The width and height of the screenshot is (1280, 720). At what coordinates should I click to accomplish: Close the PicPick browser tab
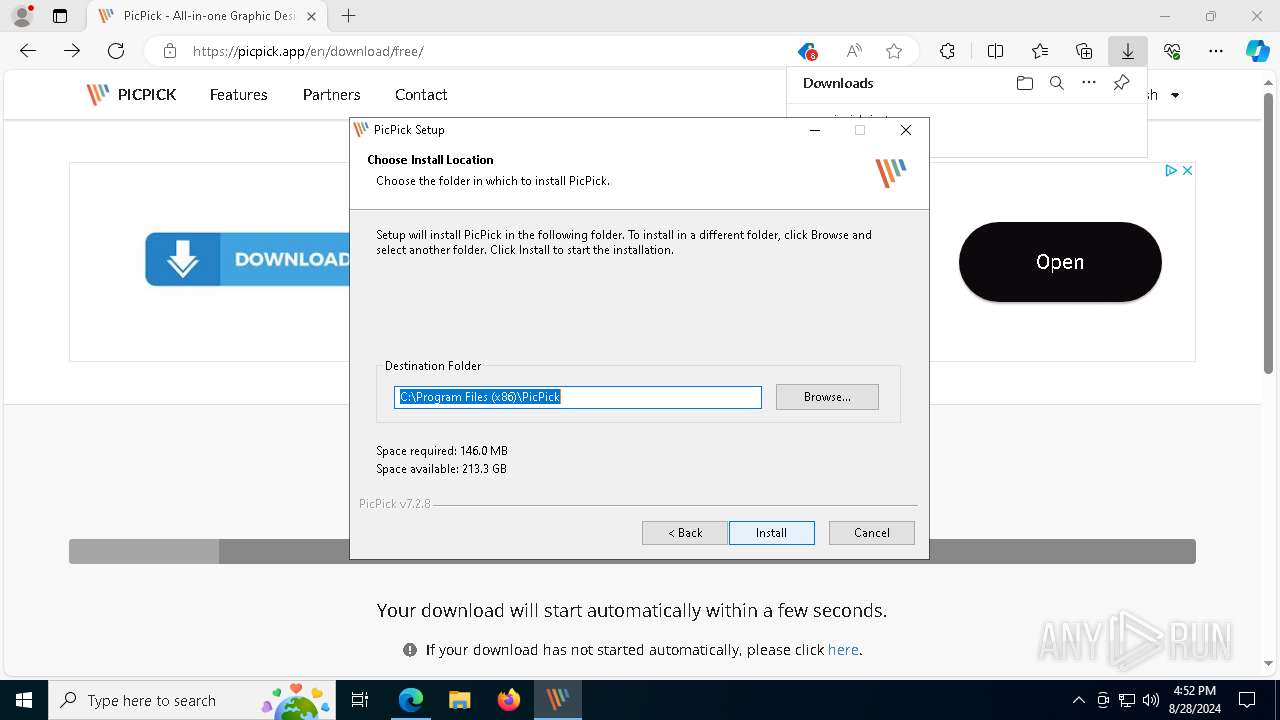click(313, 16)
